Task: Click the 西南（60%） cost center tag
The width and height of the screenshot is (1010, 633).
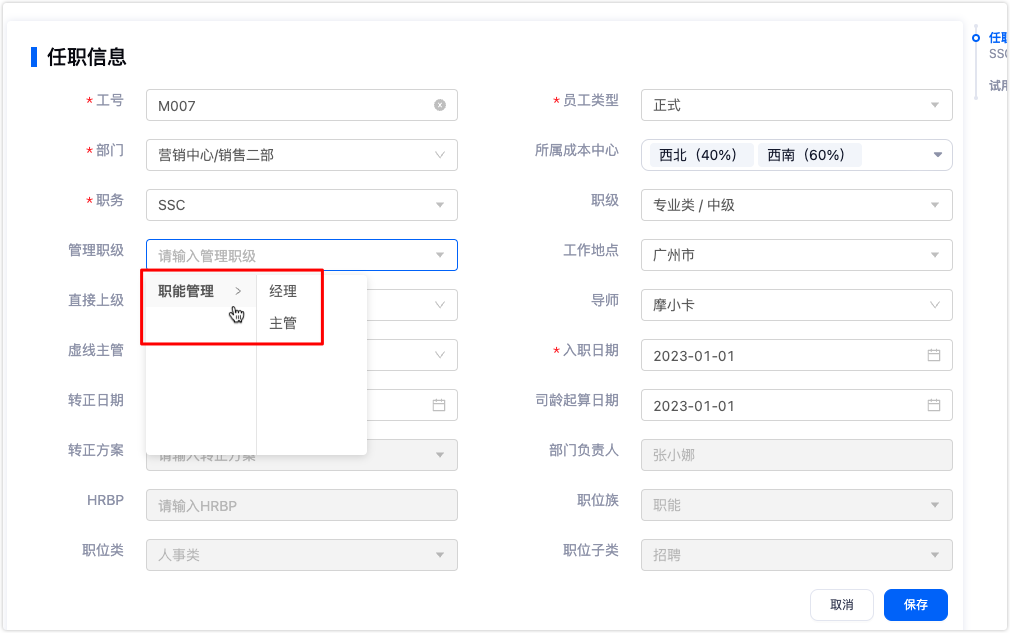Action: tap(807, 155)
